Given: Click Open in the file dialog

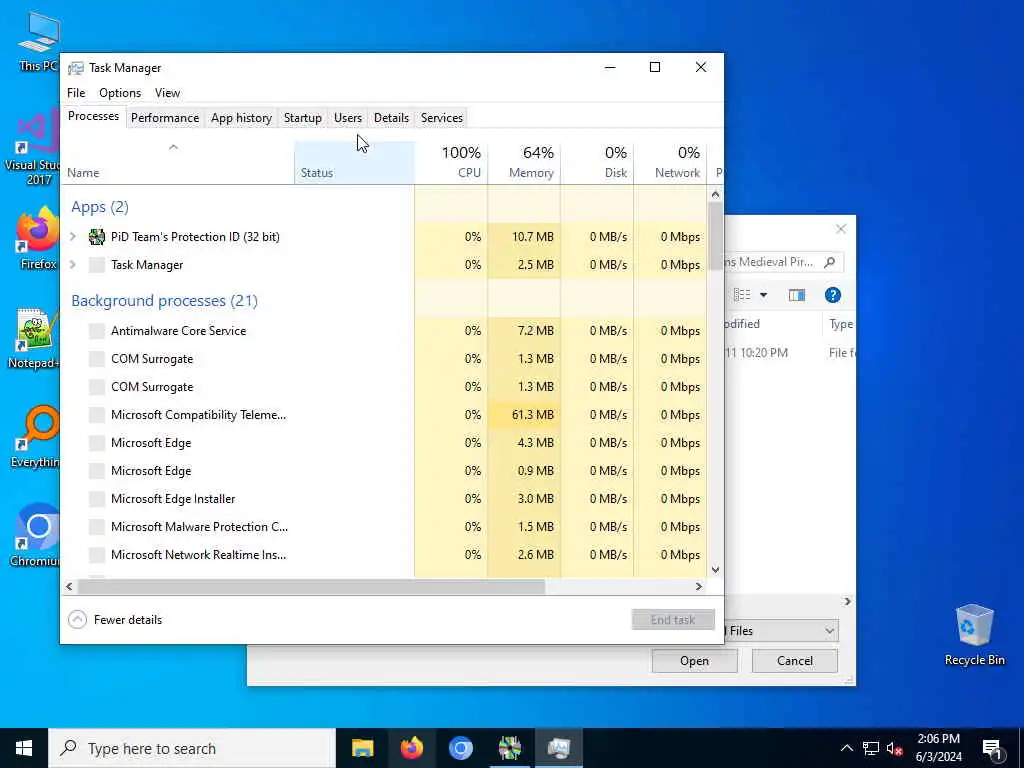Looking at the screenshot, I should 694,661.
